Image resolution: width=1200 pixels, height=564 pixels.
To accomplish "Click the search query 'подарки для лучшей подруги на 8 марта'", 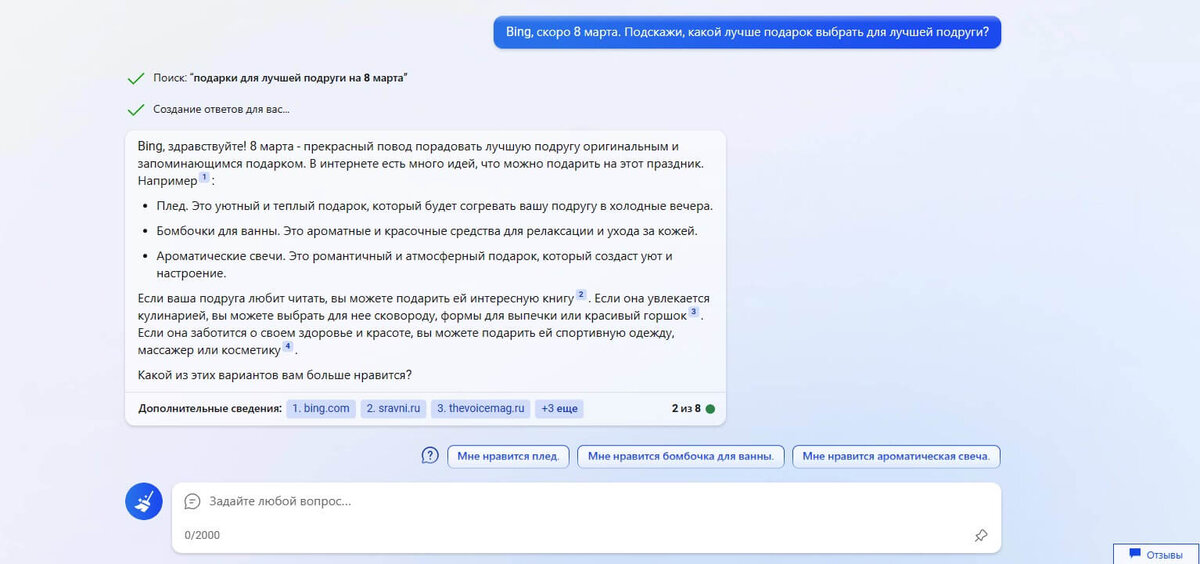I will 299,78.
